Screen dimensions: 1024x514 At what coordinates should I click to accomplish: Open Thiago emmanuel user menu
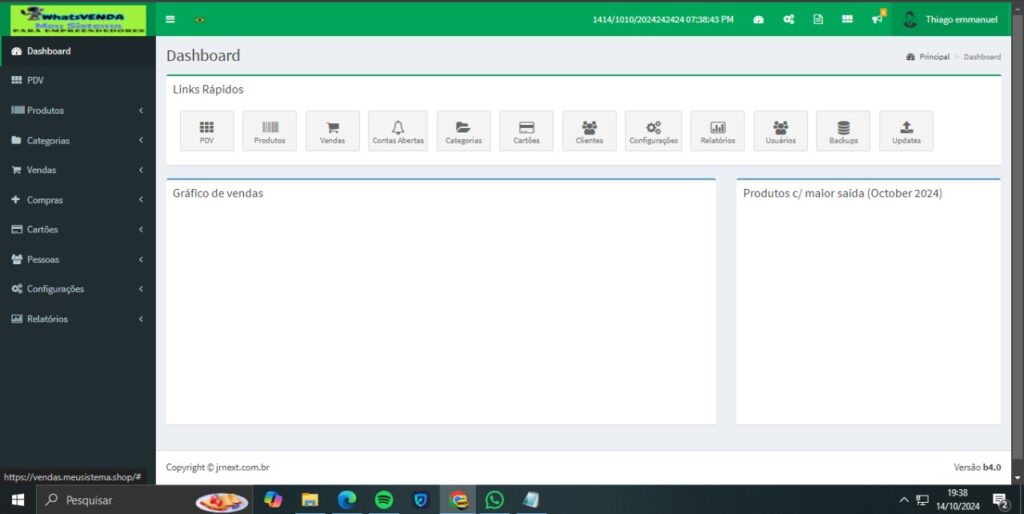pos(950,20)
